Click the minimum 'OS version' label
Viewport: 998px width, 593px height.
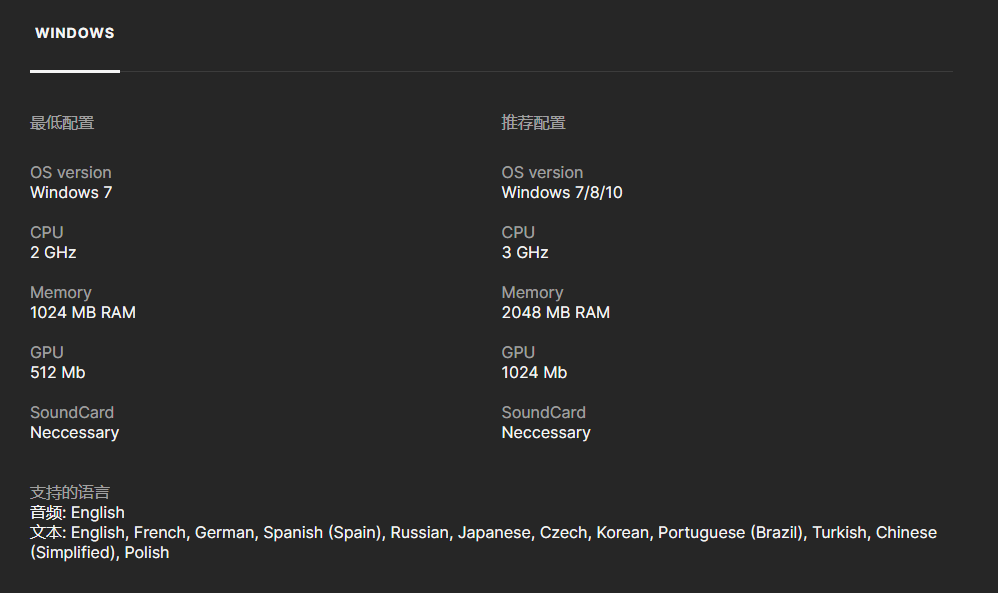point(71,172)
